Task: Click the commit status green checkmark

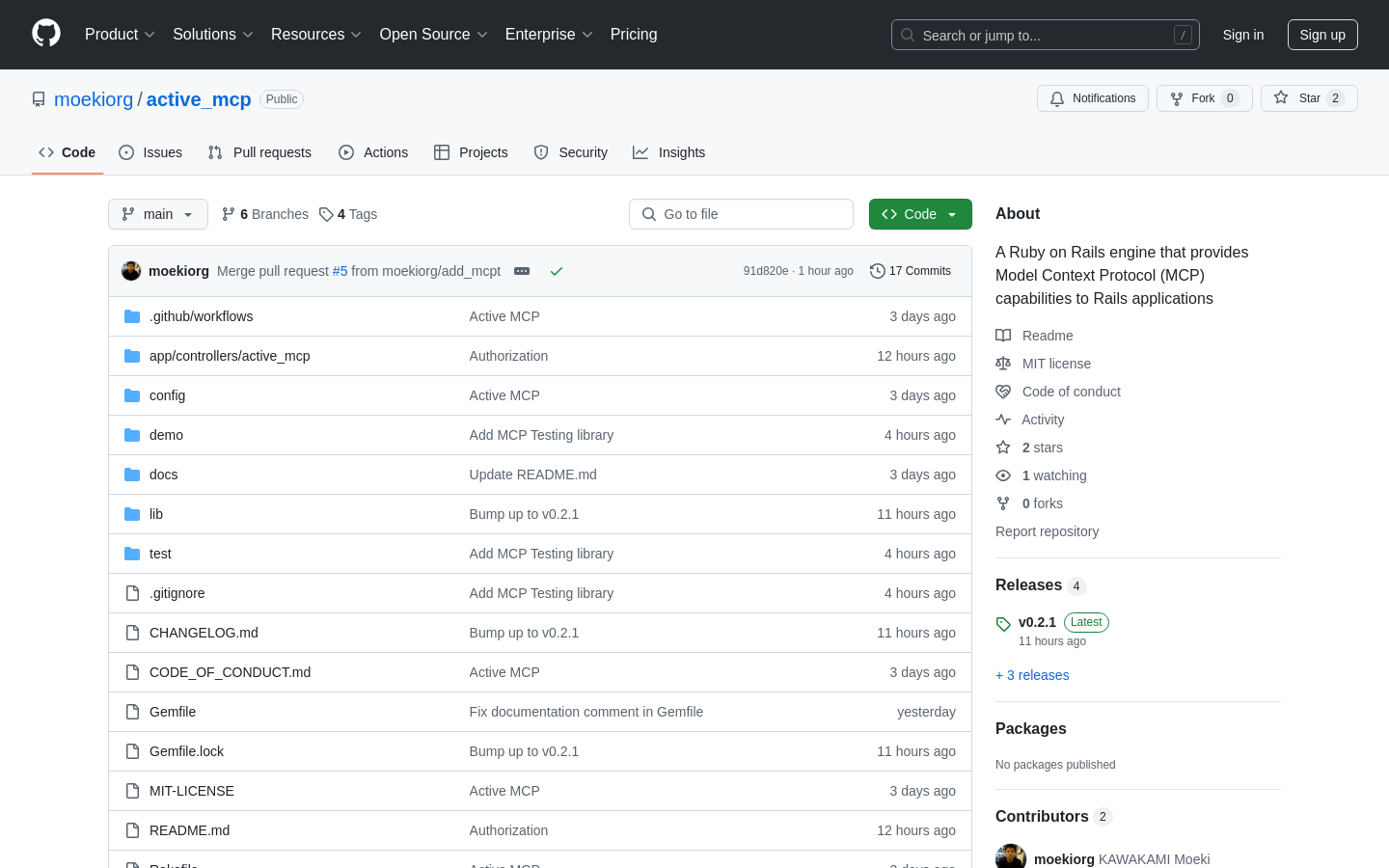Action: pos(557,271)
